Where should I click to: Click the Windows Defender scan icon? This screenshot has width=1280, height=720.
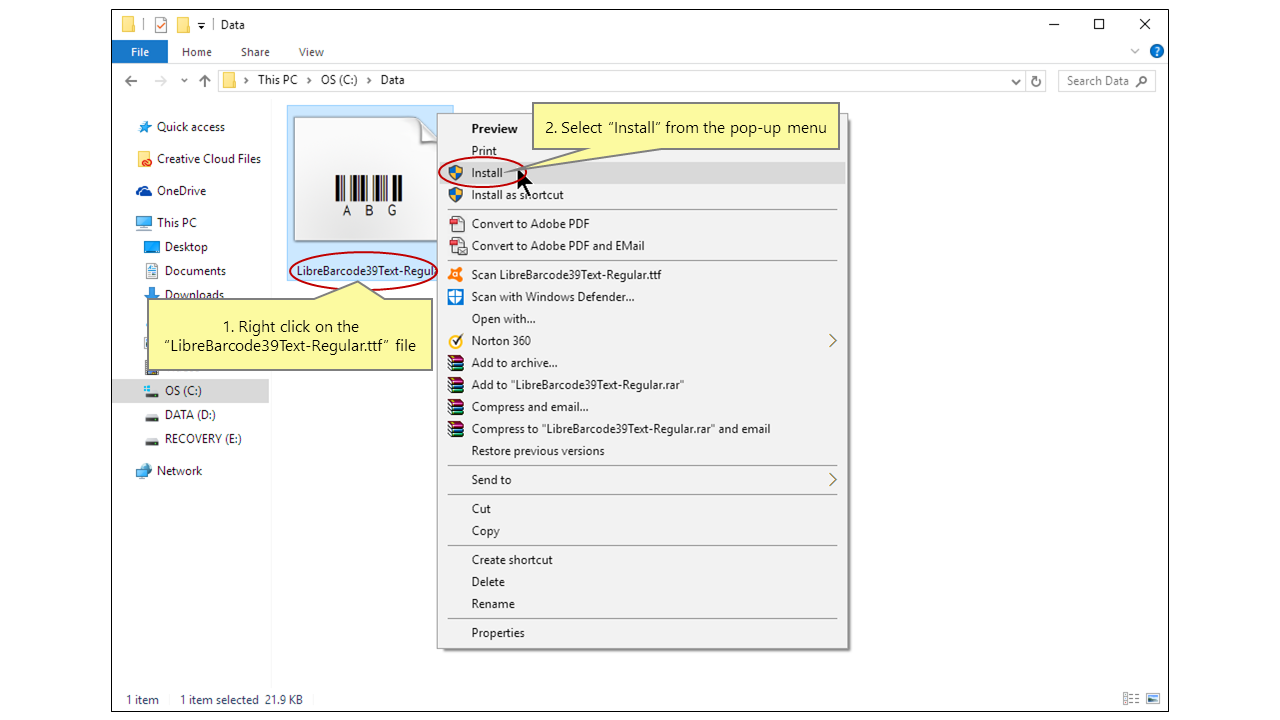[x=455, y=296]
